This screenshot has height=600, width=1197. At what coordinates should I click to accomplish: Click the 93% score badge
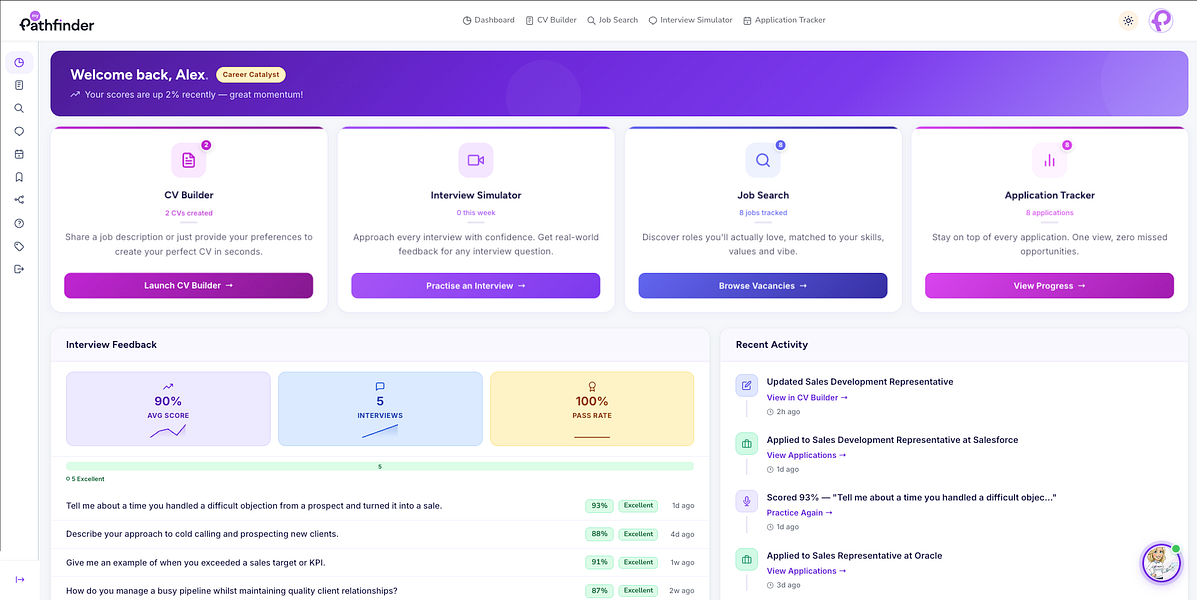pos(599,505)
